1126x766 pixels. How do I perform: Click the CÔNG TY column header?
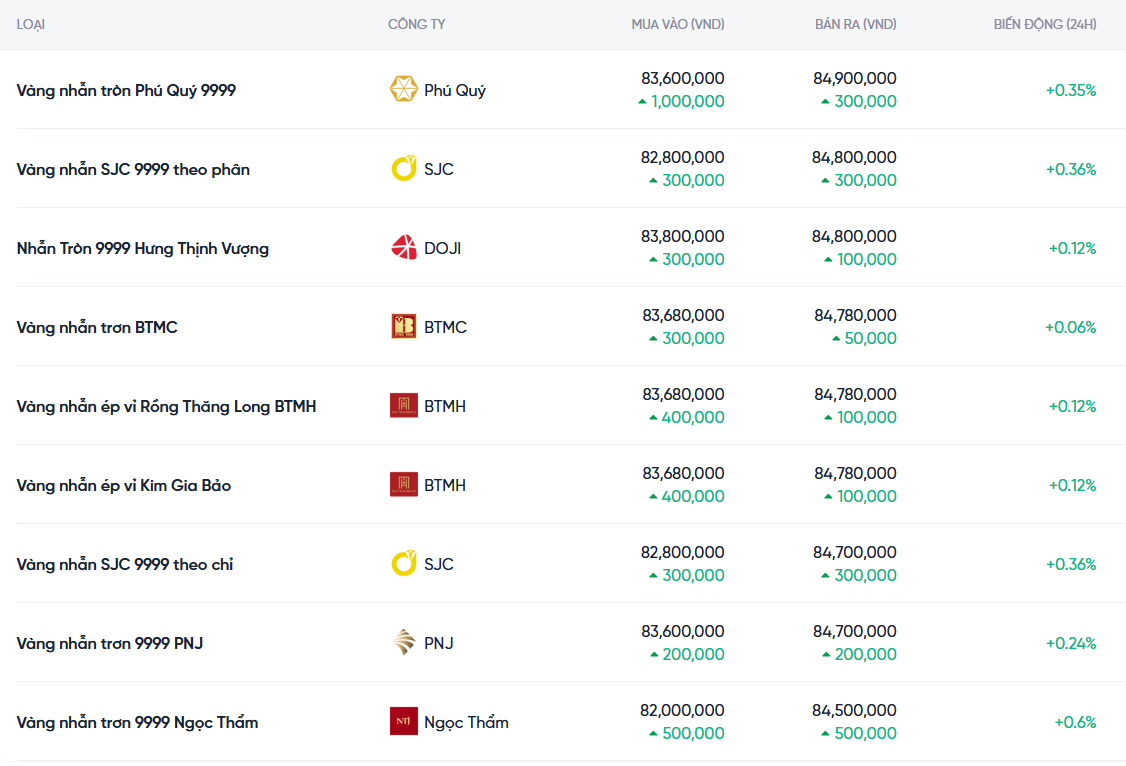[417, 24]
